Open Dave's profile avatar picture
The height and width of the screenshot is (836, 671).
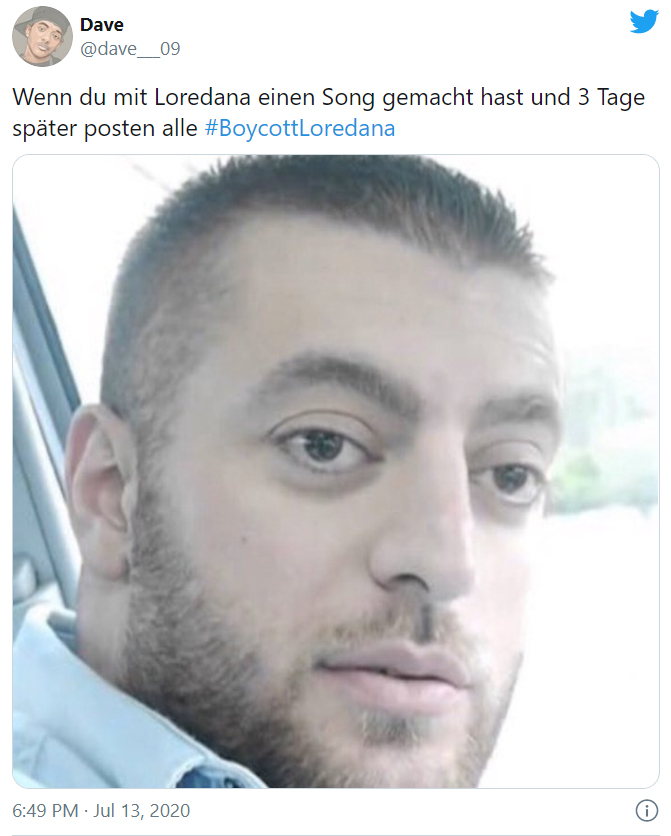pos(43,36)
